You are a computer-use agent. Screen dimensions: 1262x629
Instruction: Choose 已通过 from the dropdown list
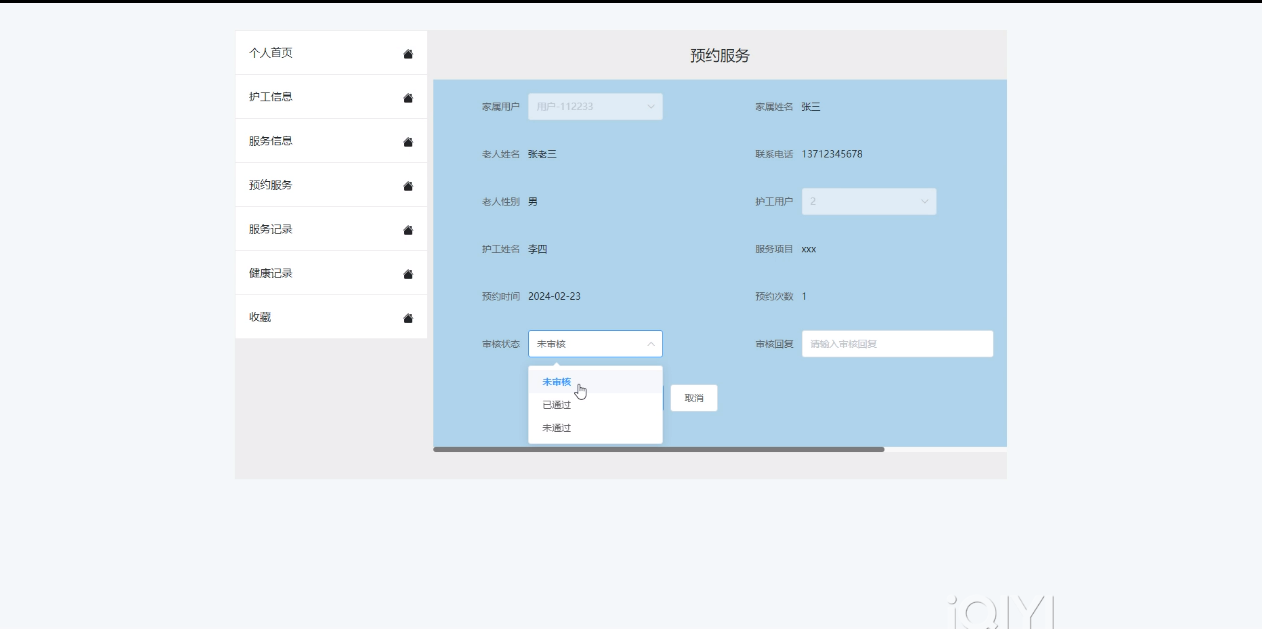[x=595, y=405]
